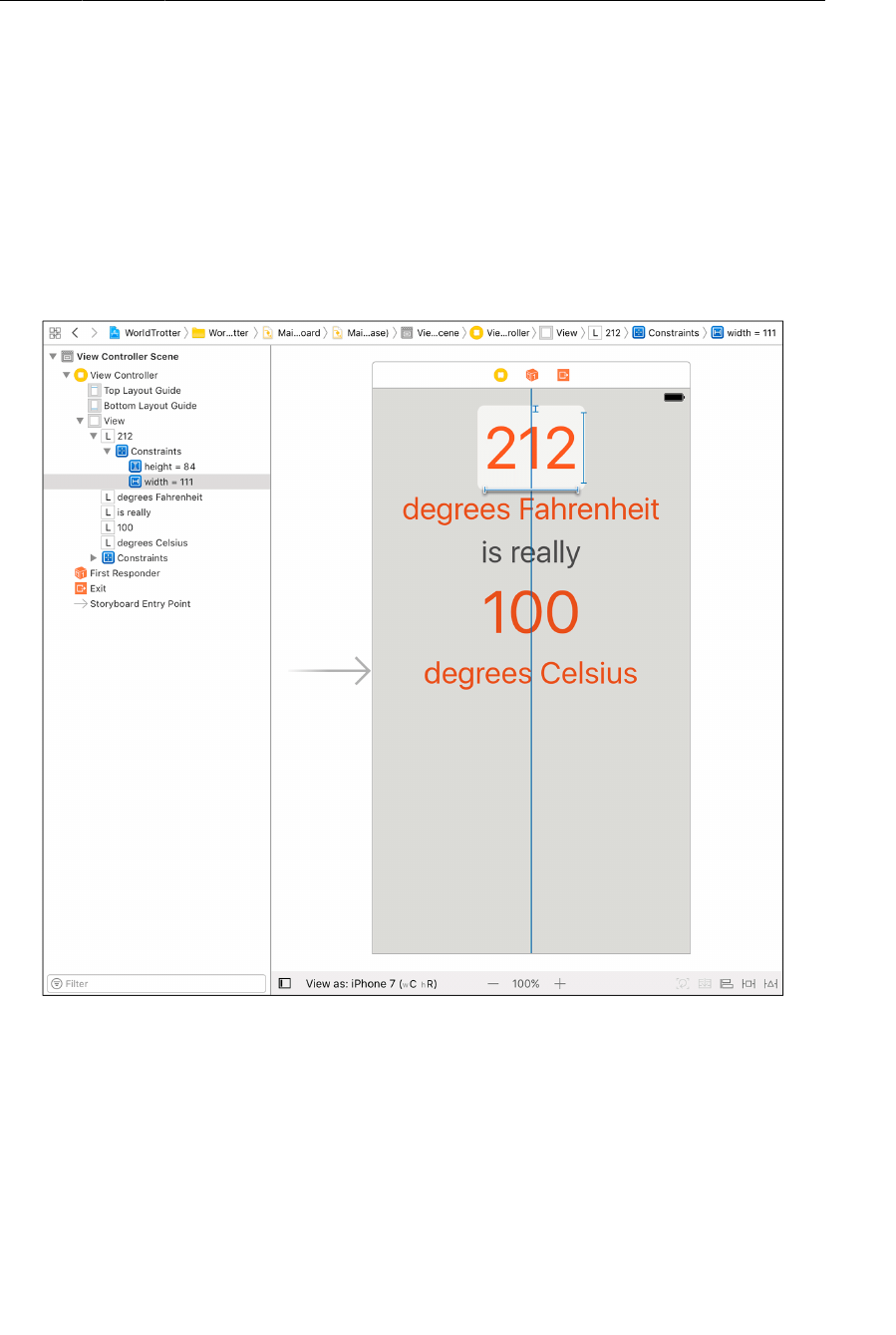
Task: Go back with the left chevron
Action: (x=75, y=333)
